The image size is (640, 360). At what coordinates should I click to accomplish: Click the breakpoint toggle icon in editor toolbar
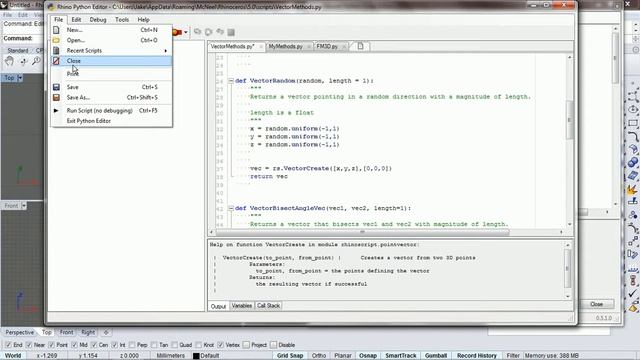pos(177,32)
